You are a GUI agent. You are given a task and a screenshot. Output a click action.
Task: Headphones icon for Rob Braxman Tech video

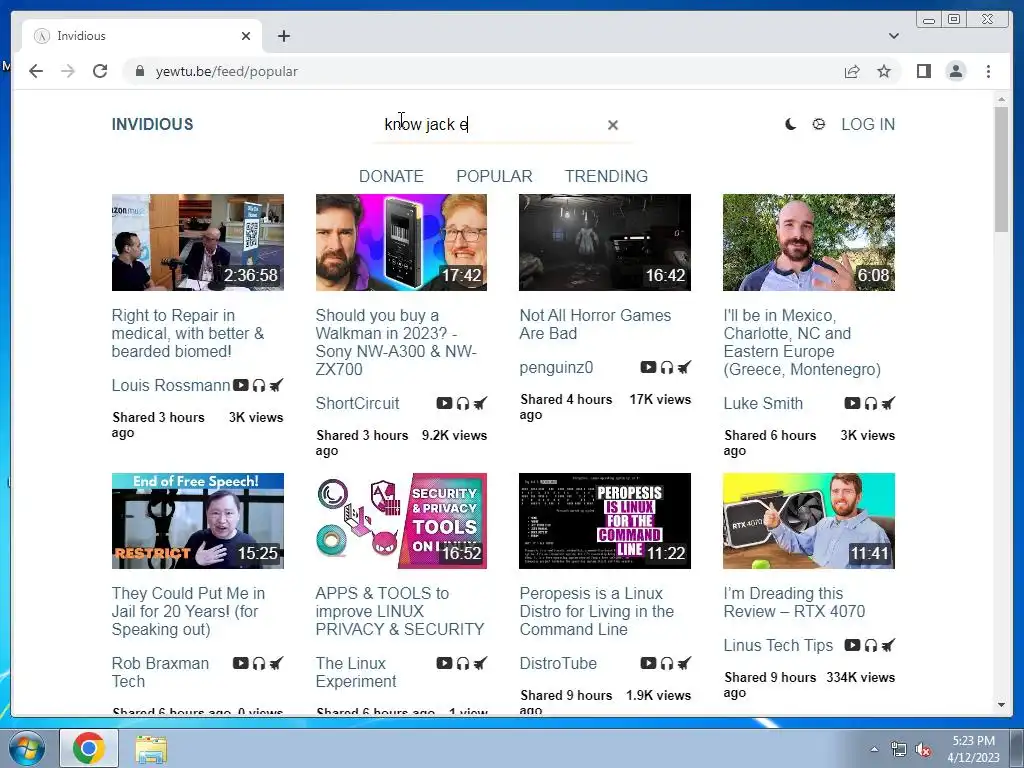click(x=259, y=664)
